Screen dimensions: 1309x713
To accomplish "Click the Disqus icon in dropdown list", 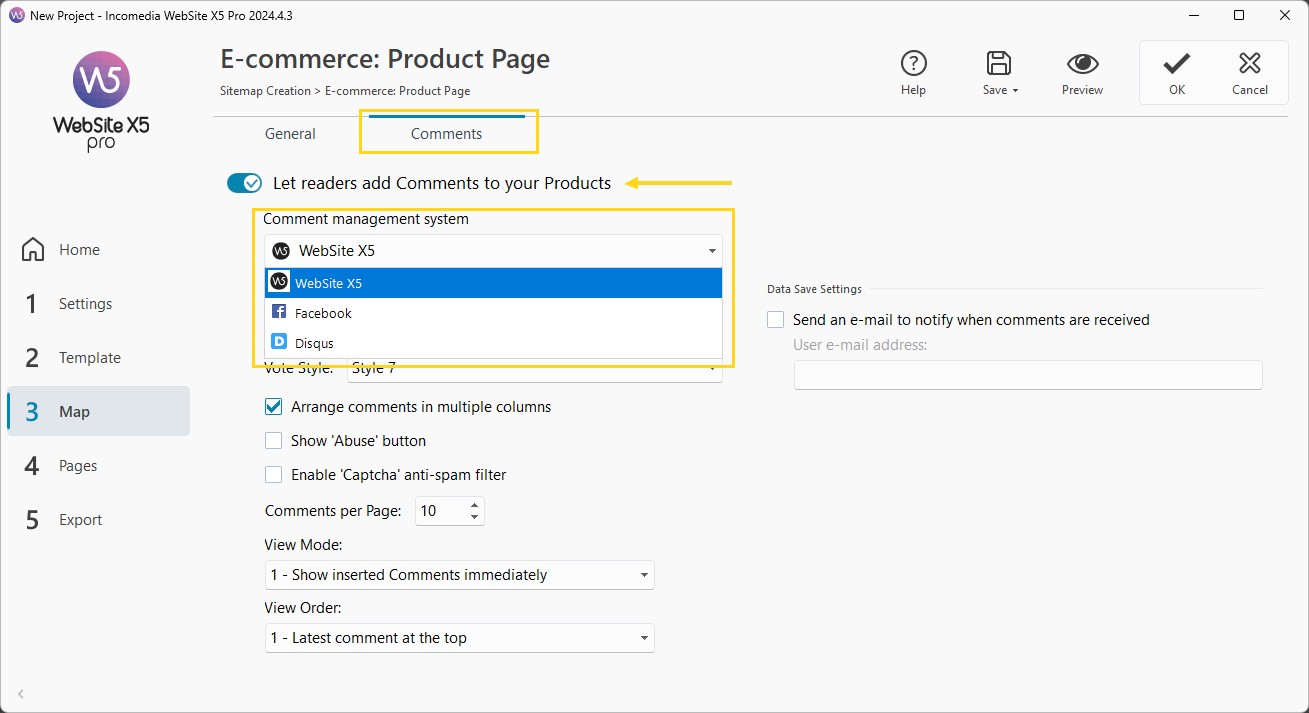I will click(x=279, y=342).
